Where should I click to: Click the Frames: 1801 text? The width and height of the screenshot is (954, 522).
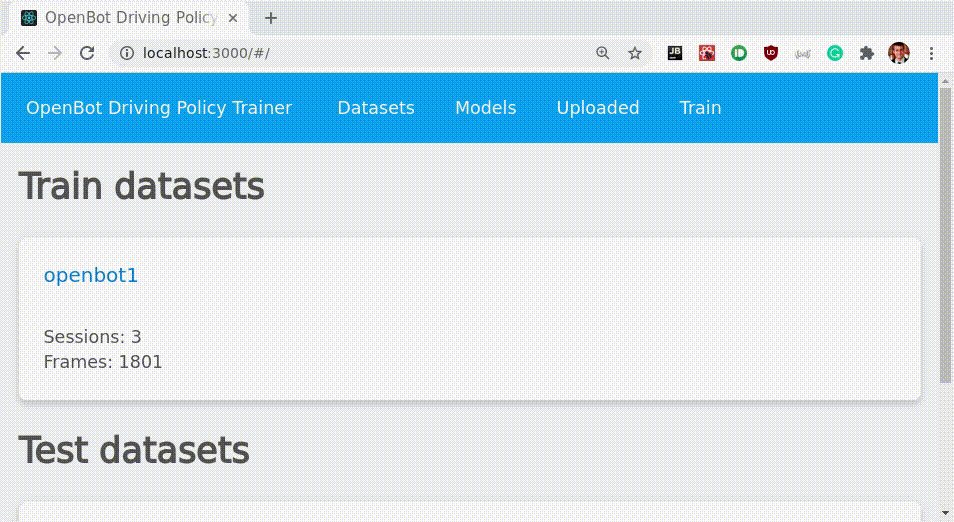103,362
